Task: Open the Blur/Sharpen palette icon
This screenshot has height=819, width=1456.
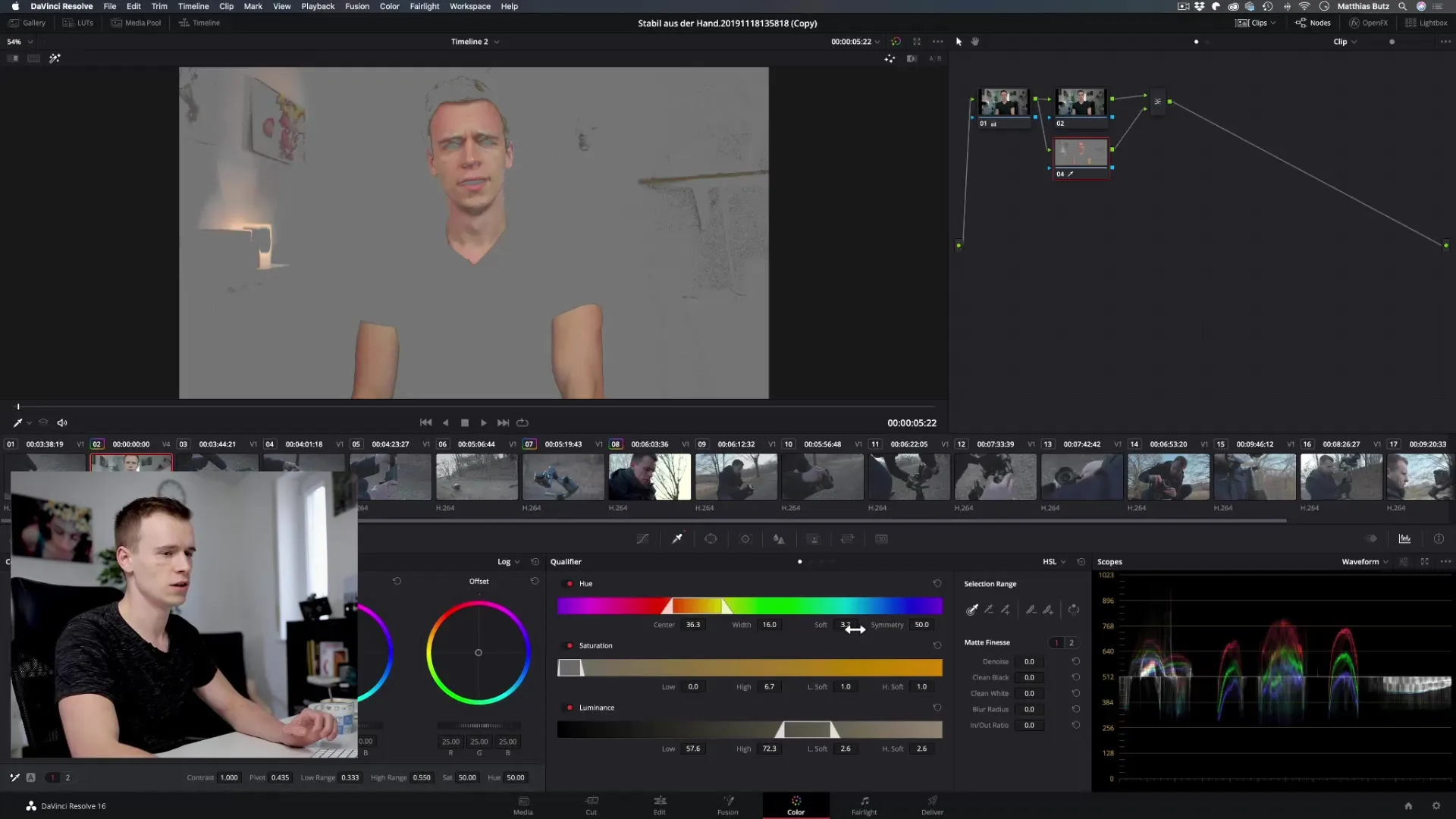Action: (779, 539)
